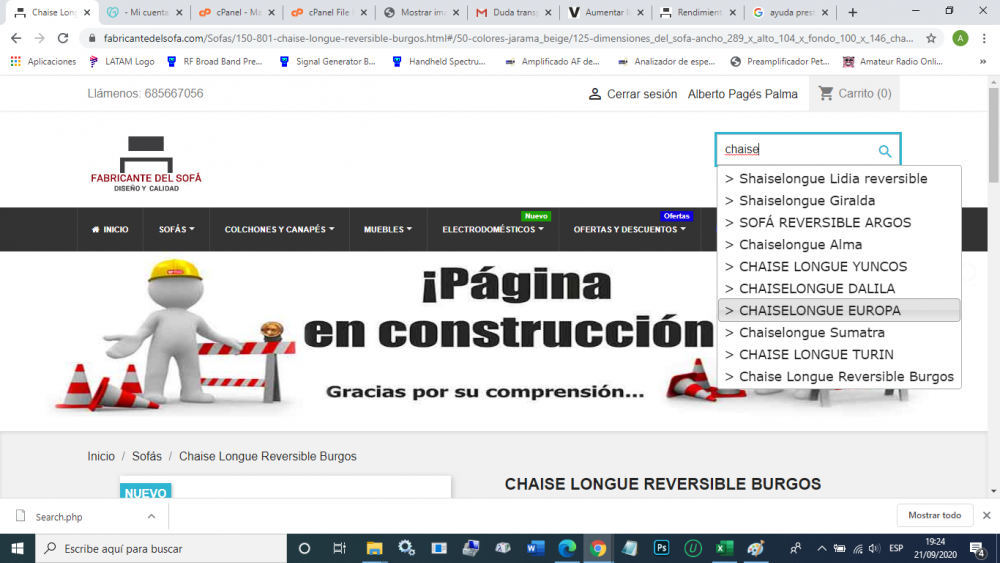Open Task View on the taskbar
Screen dimensions: 1000x563
tap(339, 548)
